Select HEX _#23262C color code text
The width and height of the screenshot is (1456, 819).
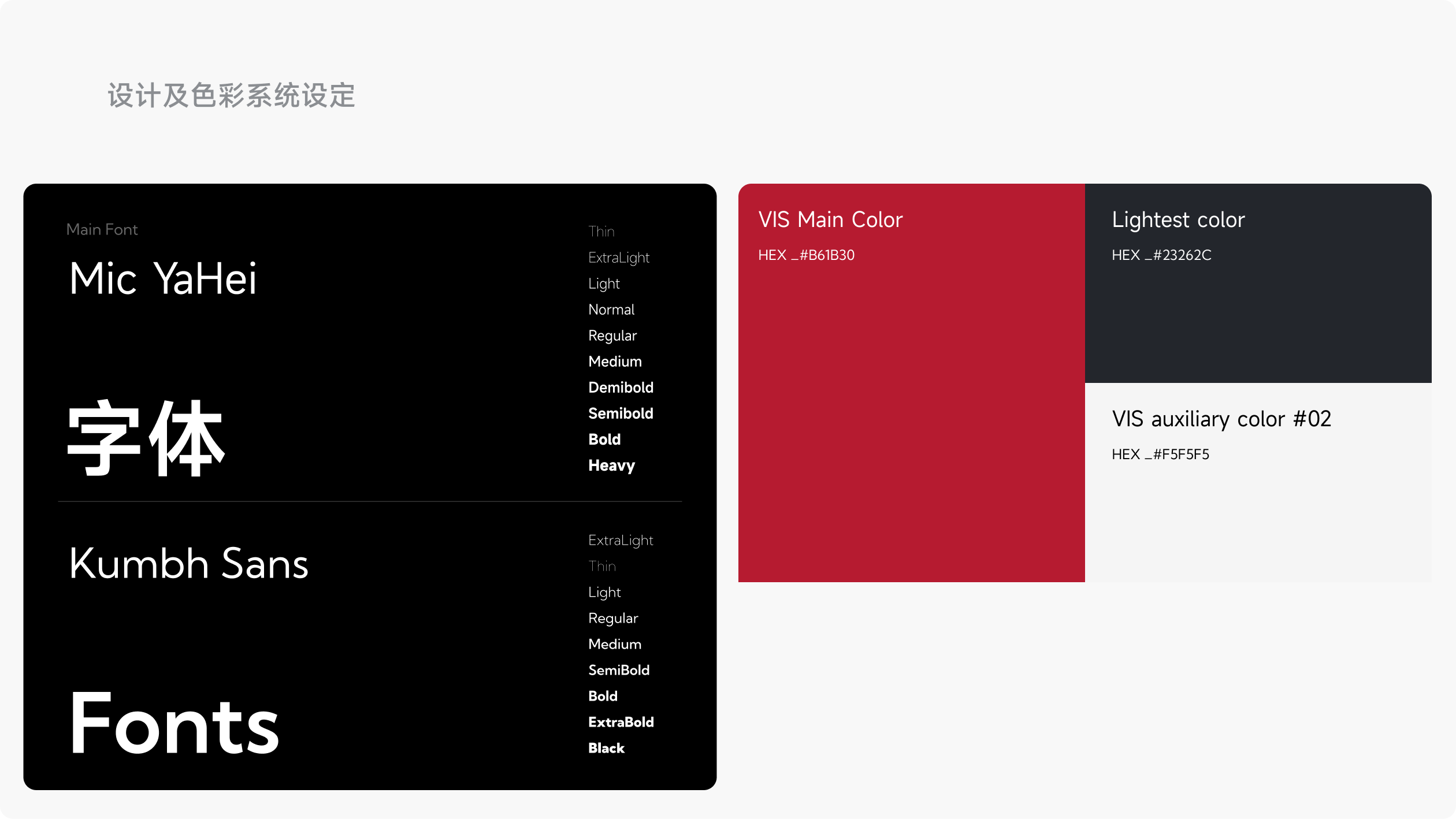pyautogui.click(x=1161, y=255)
